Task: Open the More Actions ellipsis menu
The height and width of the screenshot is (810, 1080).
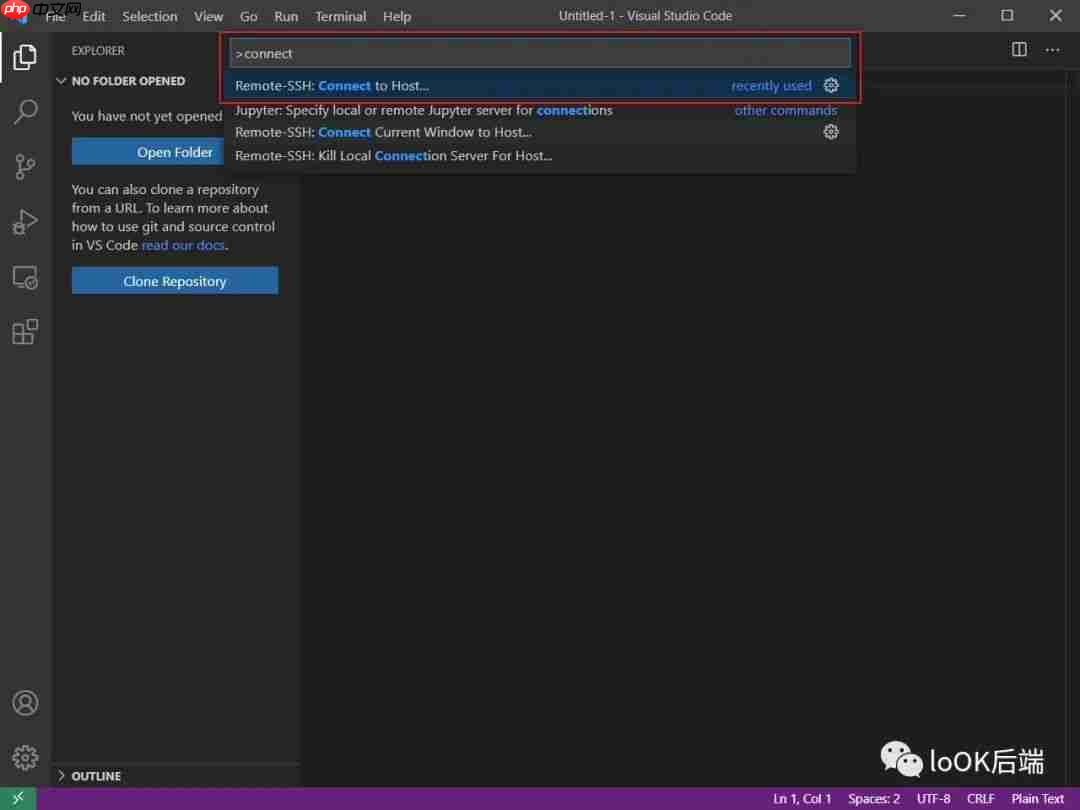Action: pos(1052,48)
